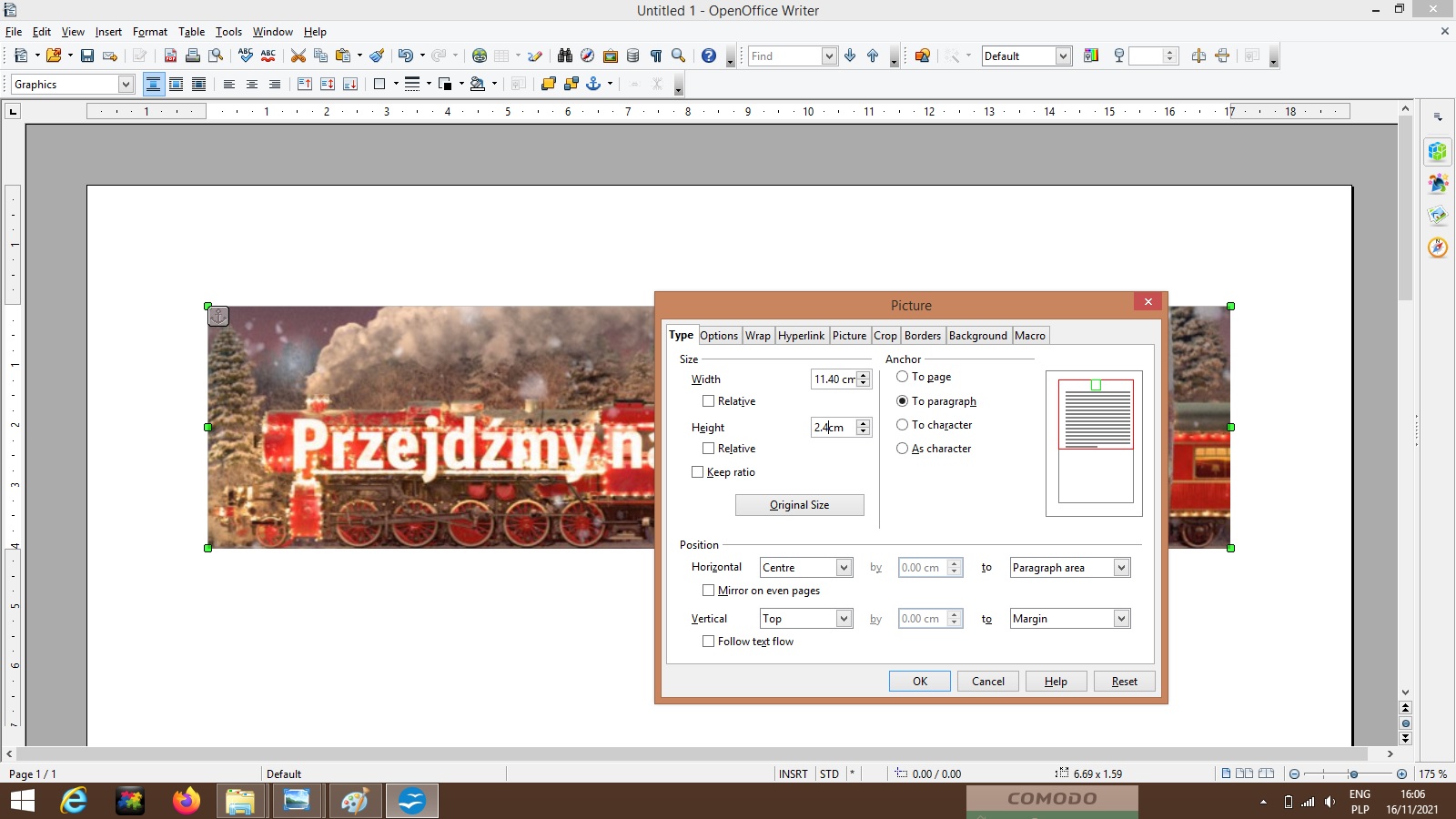Click the Change Anchor icon
Image resolution: width=1456 pixels, height=819 pixels.
coord(593,85)
